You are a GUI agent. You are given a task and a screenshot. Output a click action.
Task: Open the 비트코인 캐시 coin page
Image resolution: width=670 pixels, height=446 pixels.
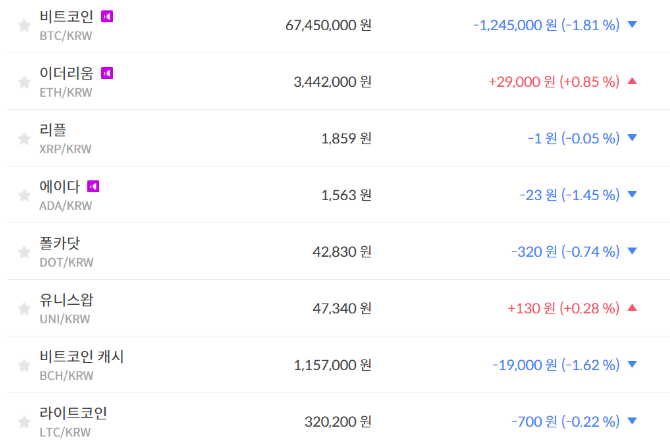(81, 356)
